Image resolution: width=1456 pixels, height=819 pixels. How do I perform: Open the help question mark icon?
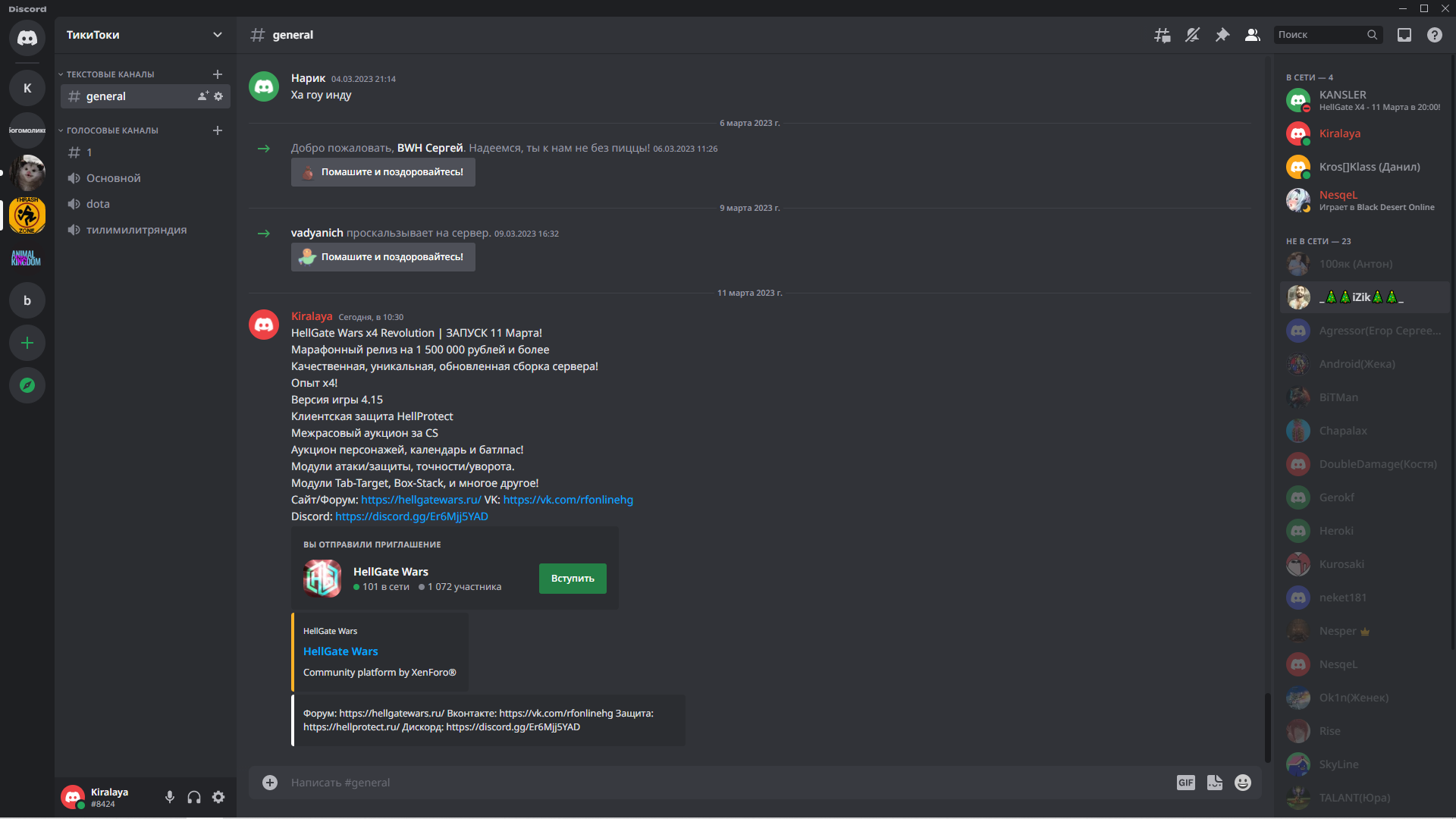pyautogui.click(x=1435, y=35)
